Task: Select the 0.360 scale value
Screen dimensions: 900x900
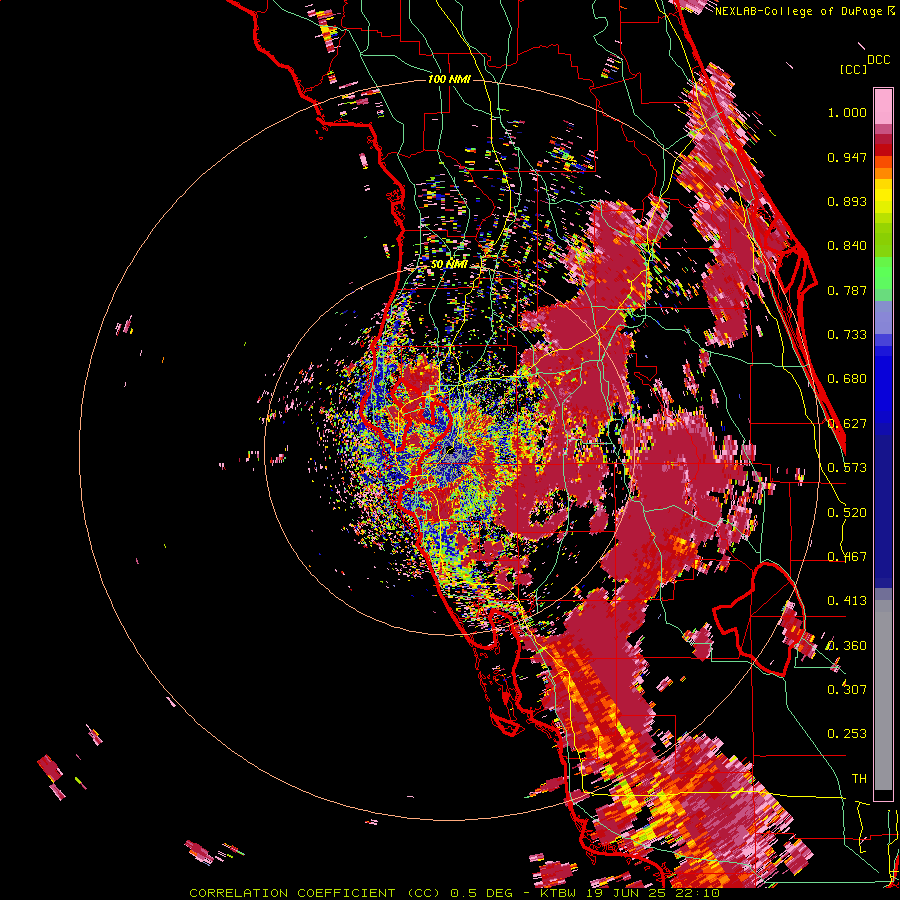Action: tap(847, 646)
